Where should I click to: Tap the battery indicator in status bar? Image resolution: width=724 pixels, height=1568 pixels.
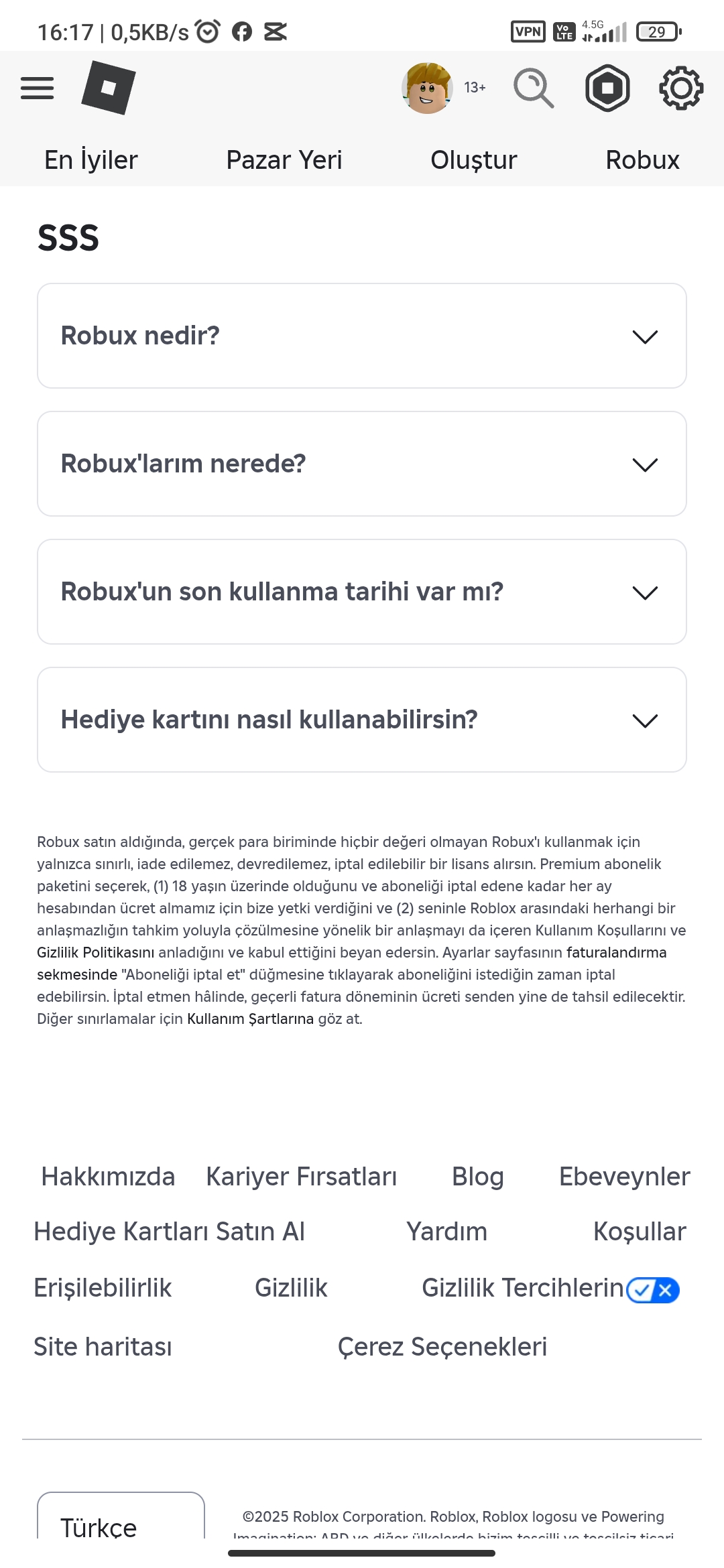[658, 31]
